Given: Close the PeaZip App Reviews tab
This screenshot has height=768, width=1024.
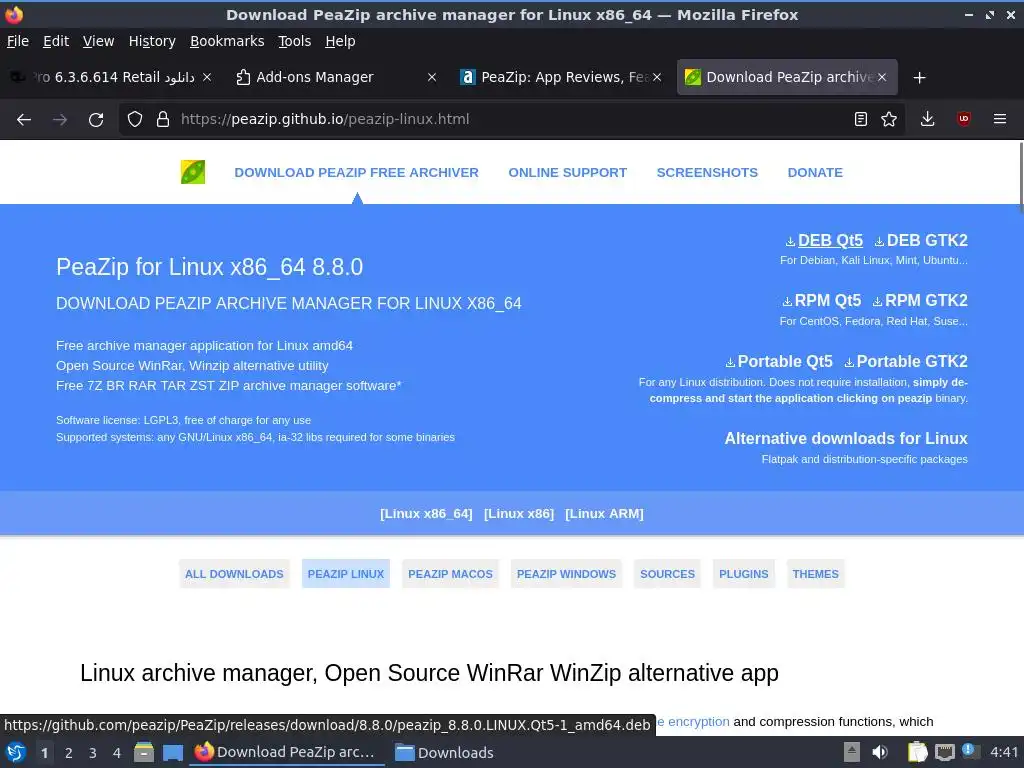Looking at the screenshot, I should [657, 77].
